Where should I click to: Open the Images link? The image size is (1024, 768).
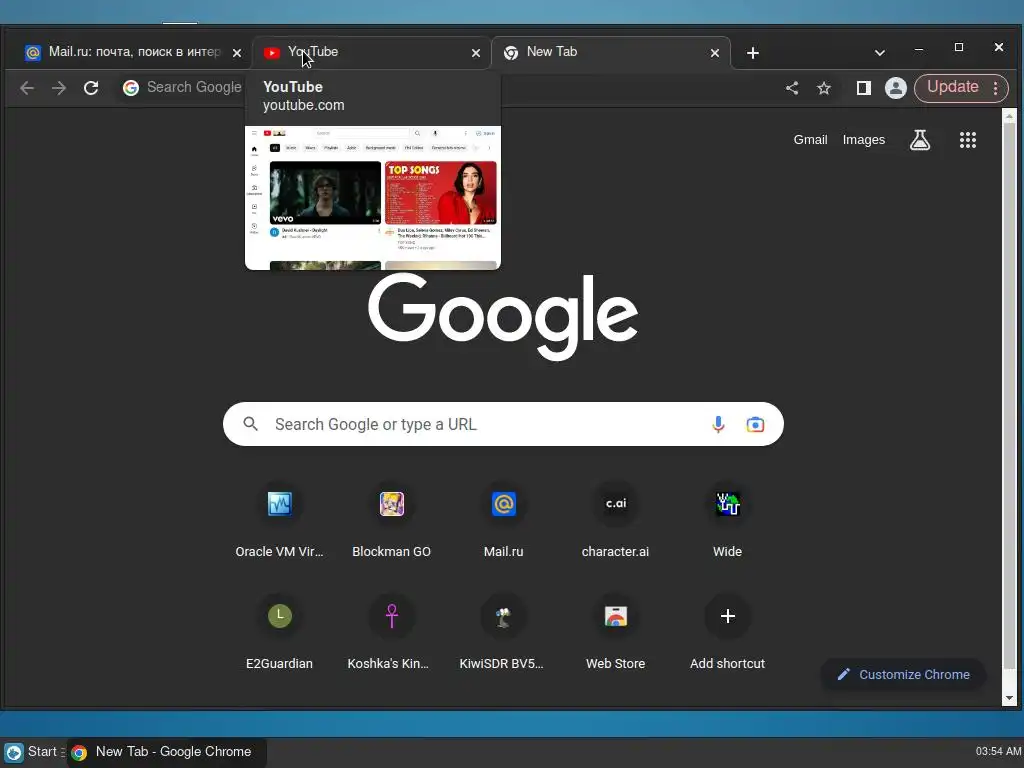[863, 140]
